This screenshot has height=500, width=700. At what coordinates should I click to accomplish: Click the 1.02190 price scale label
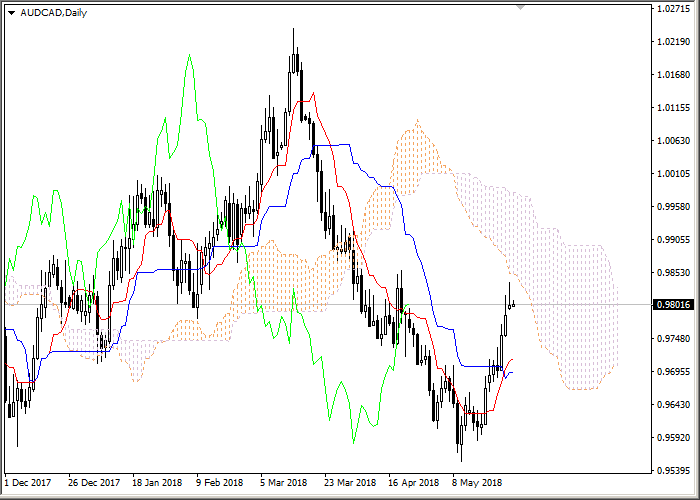point(676,43)
